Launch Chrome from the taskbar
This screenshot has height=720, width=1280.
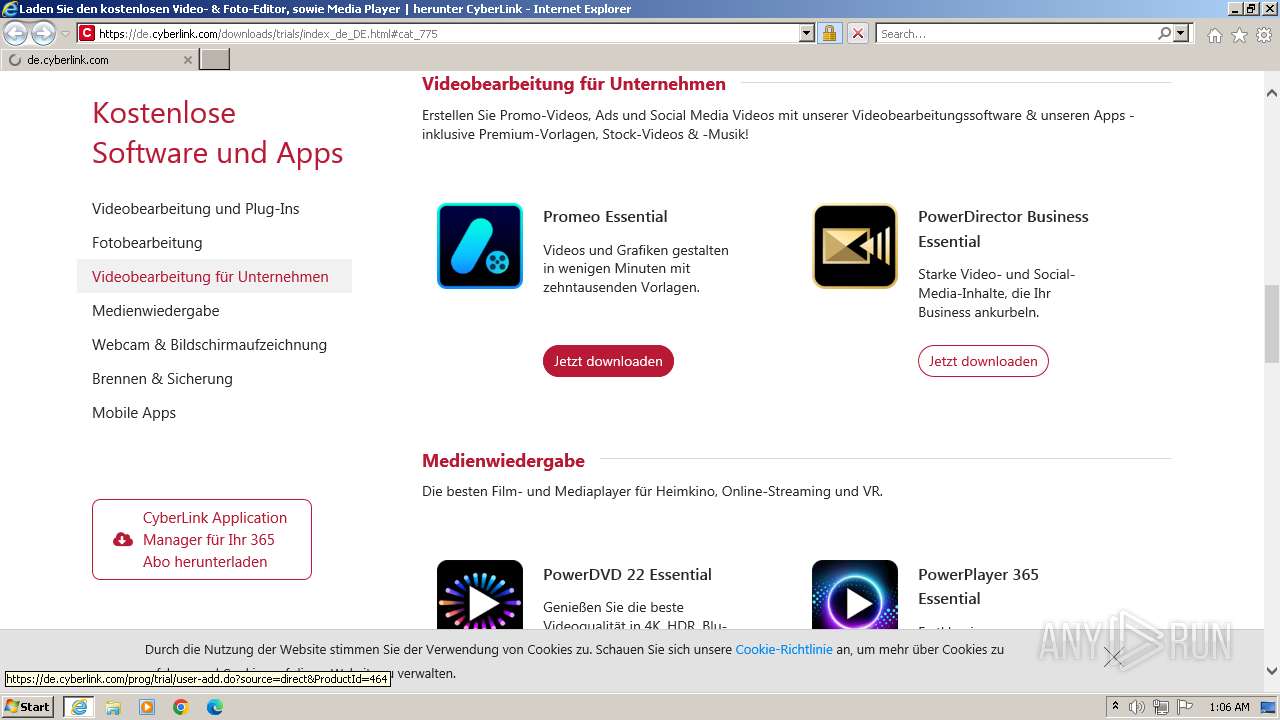[181, 707]
